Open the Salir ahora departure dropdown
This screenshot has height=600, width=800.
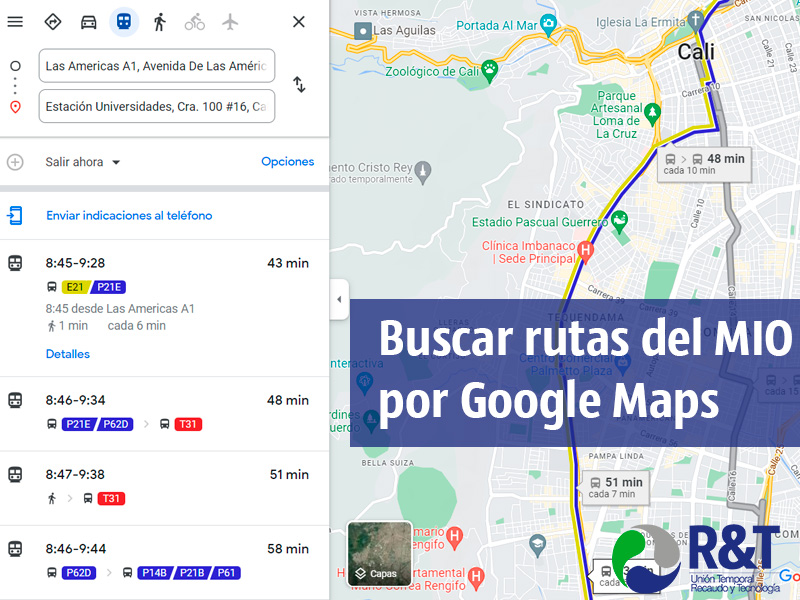pyautogui.click(x=83, y=162)
